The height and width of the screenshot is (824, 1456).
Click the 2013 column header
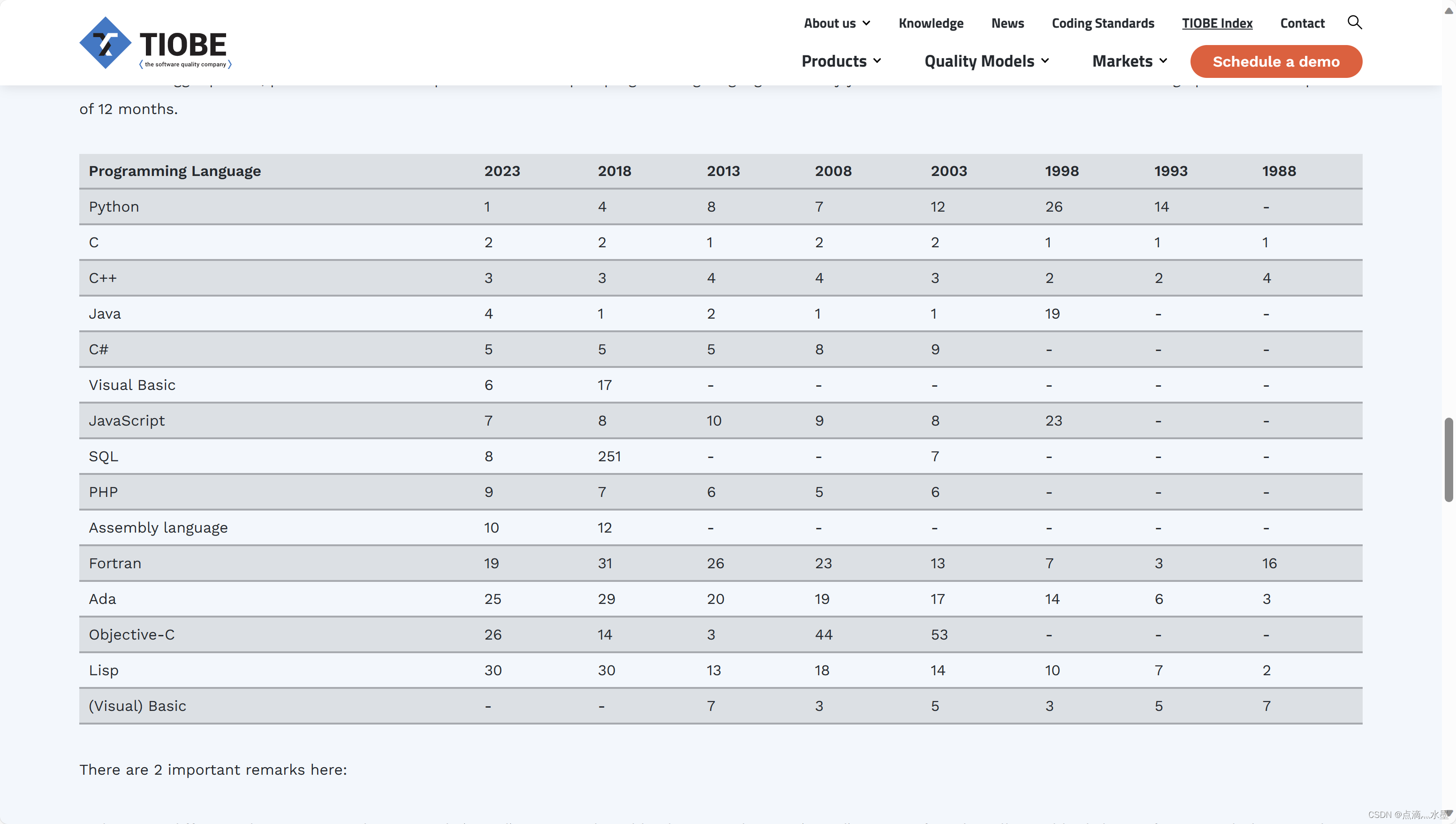[723, 171]
